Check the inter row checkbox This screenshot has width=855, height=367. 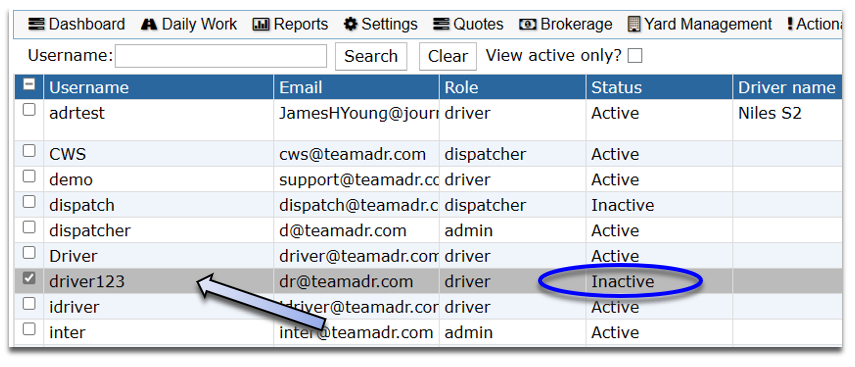[x=29, y=329]
